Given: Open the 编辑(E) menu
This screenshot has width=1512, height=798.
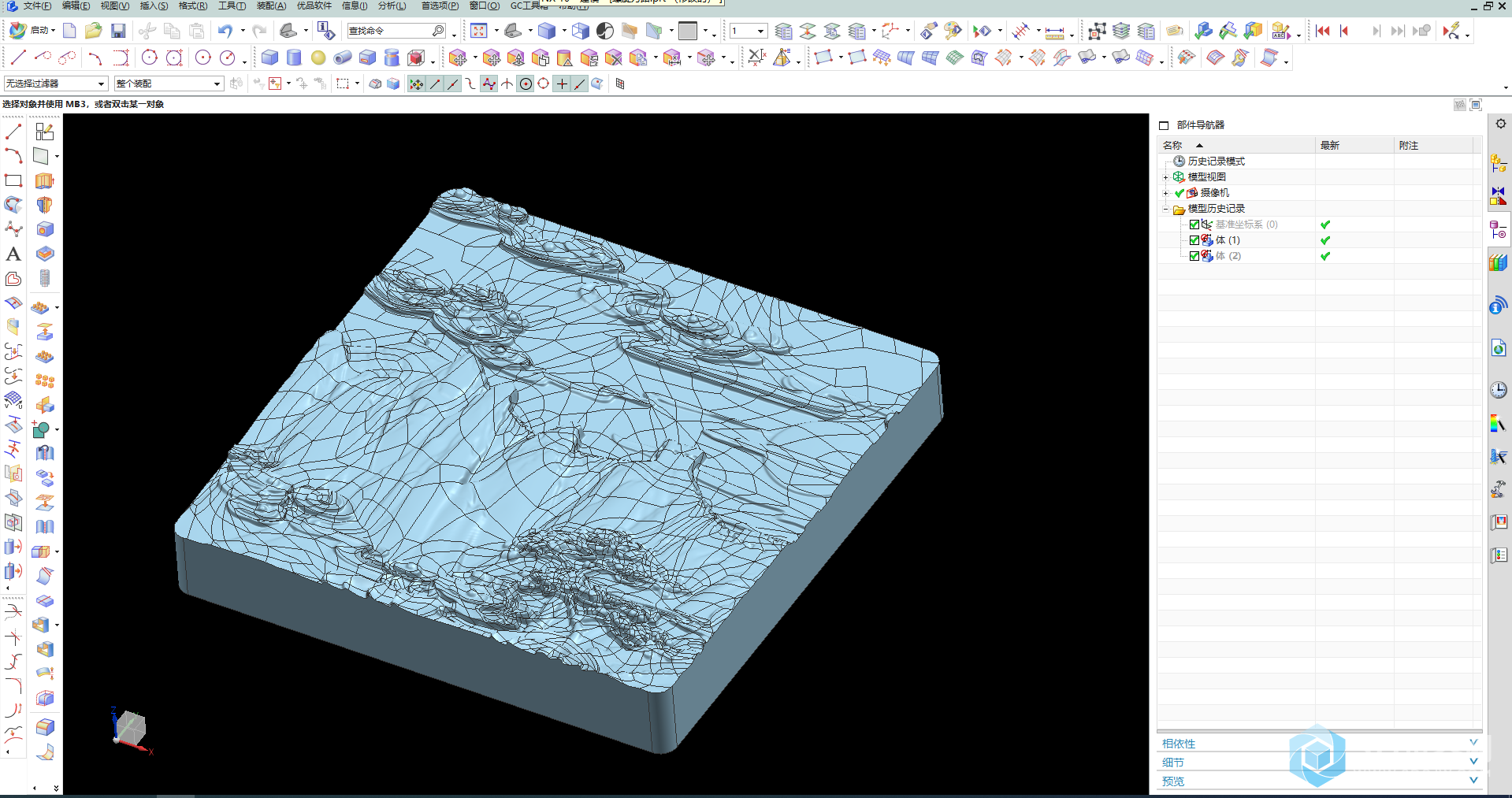Looking at the screenshot, I should [x=76, y=6].
